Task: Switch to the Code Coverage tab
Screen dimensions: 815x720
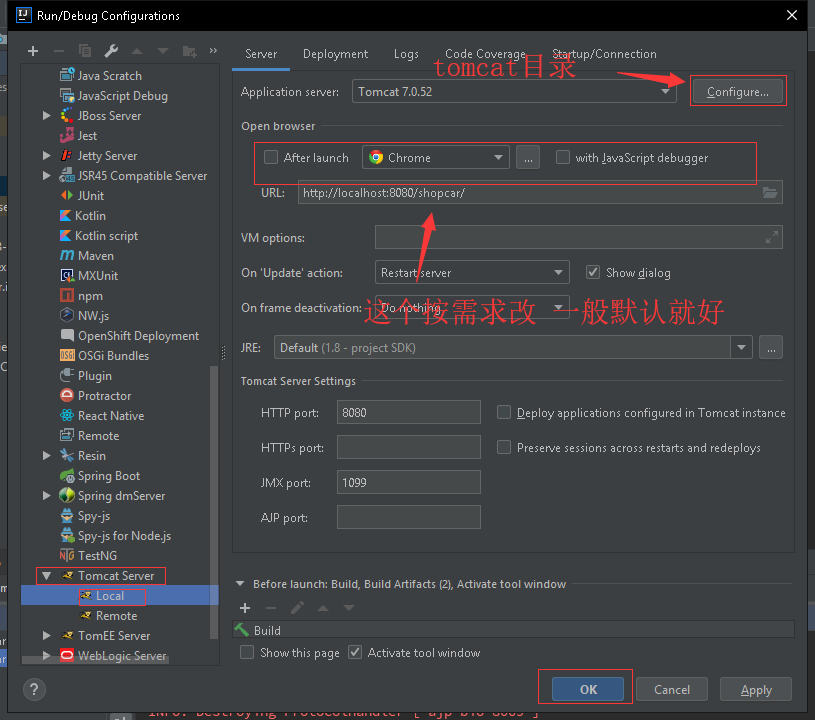Action: coord(485,54)
